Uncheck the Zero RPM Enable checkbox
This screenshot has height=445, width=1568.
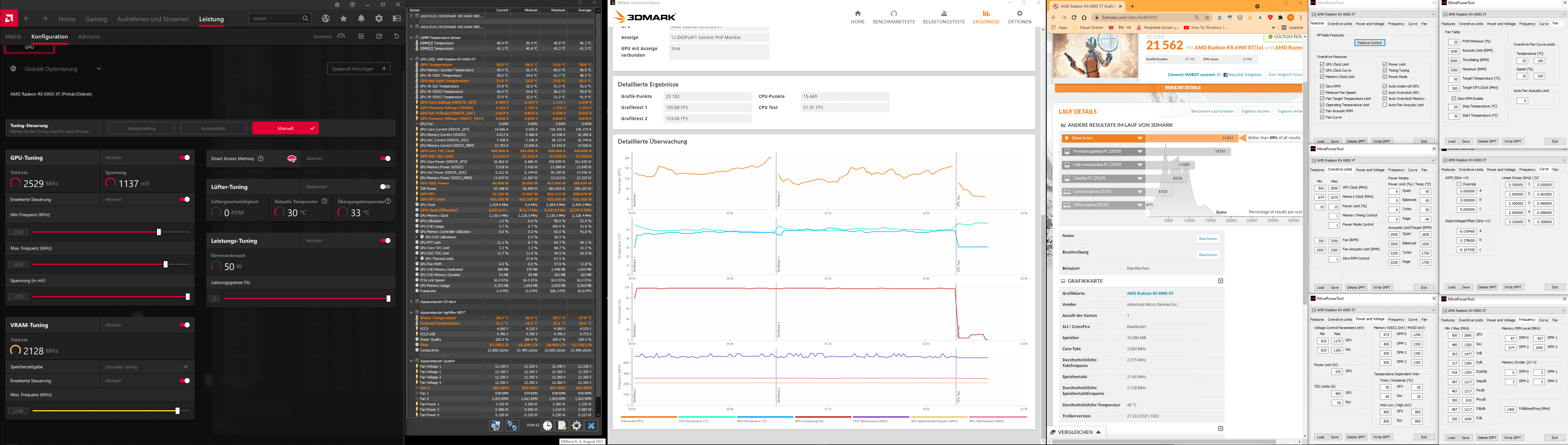[1454, 98]
